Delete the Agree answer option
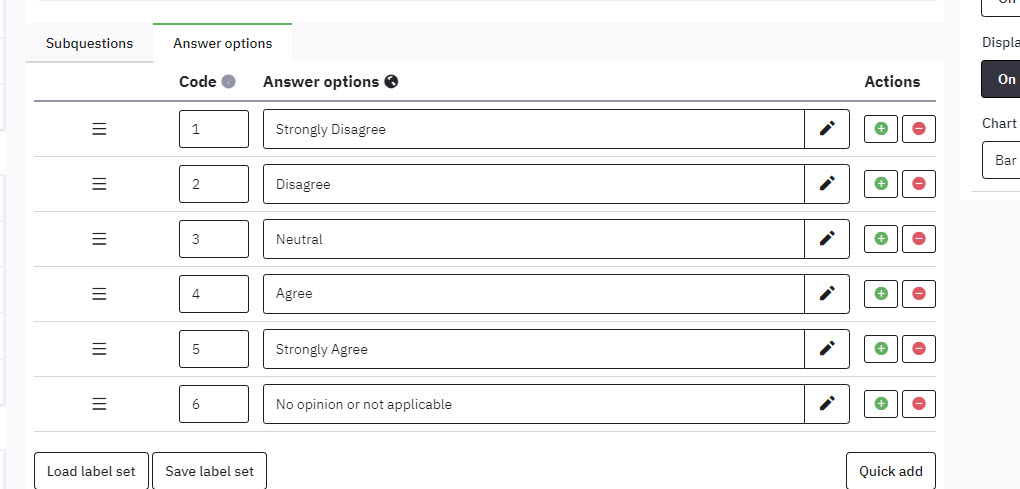 [x=918, y=294]
